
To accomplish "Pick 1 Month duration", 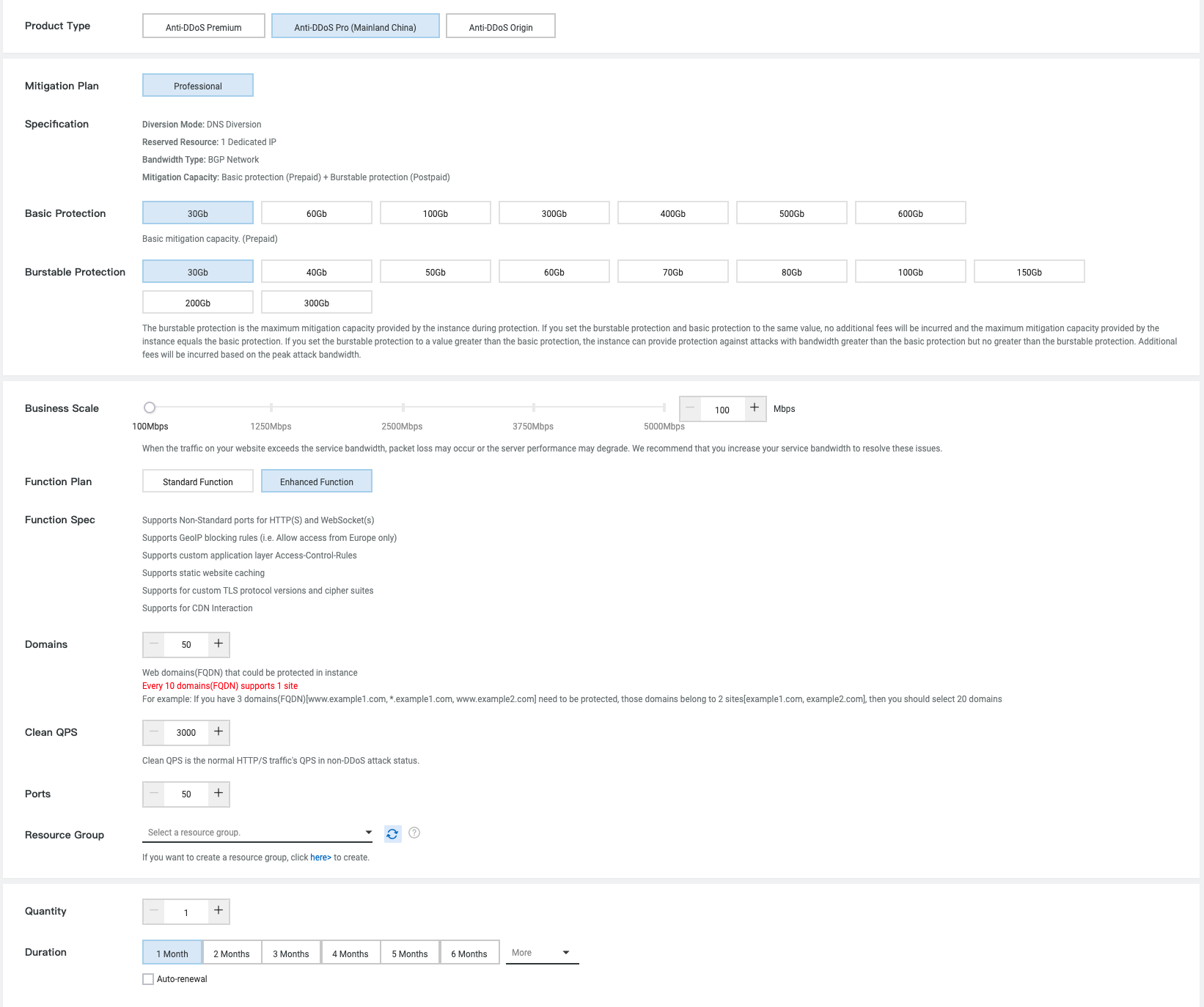I will point(172,953).
